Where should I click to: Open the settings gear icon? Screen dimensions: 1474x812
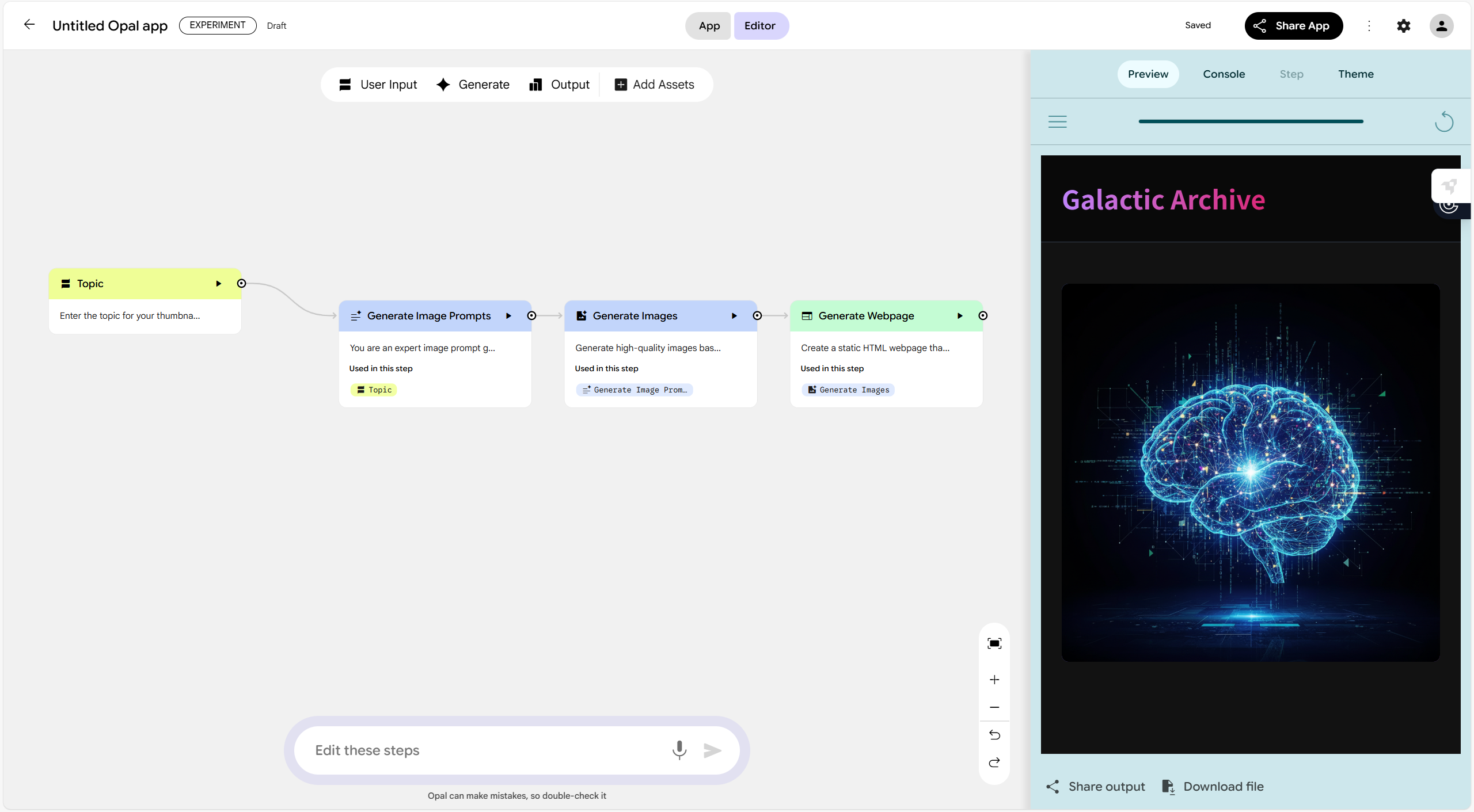click(1403, 26)
